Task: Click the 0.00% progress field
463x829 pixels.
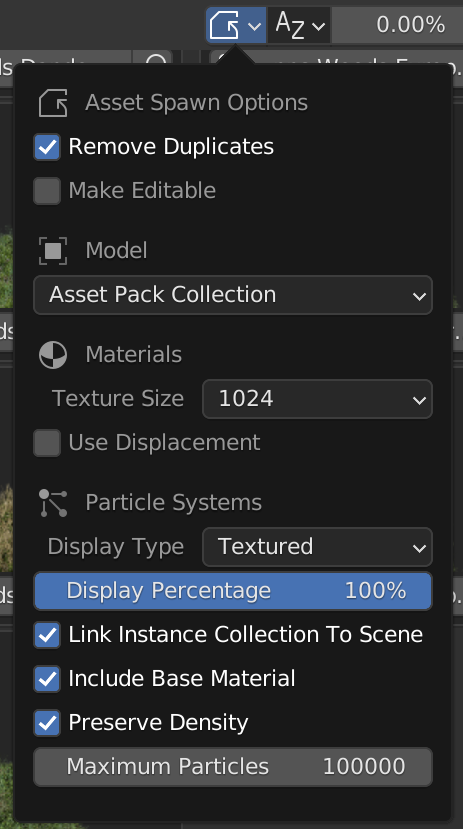Action: (x=397, y=25)
